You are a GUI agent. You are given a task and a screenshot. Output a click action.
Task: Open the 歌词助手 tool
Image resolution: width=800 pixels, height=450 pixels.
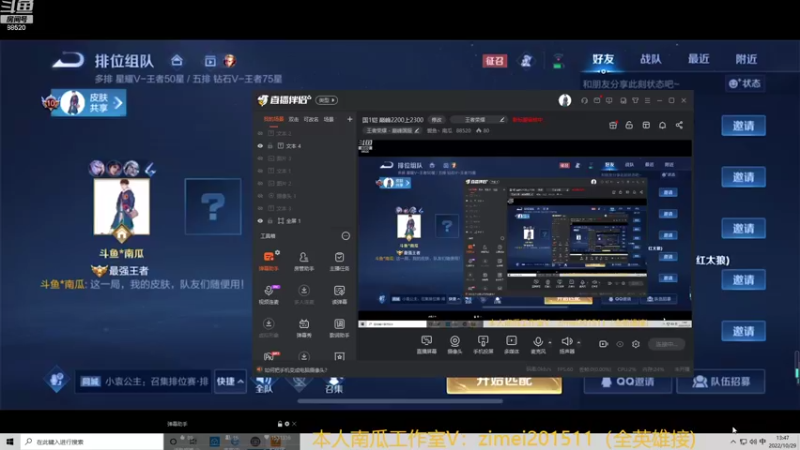(339, 328)
